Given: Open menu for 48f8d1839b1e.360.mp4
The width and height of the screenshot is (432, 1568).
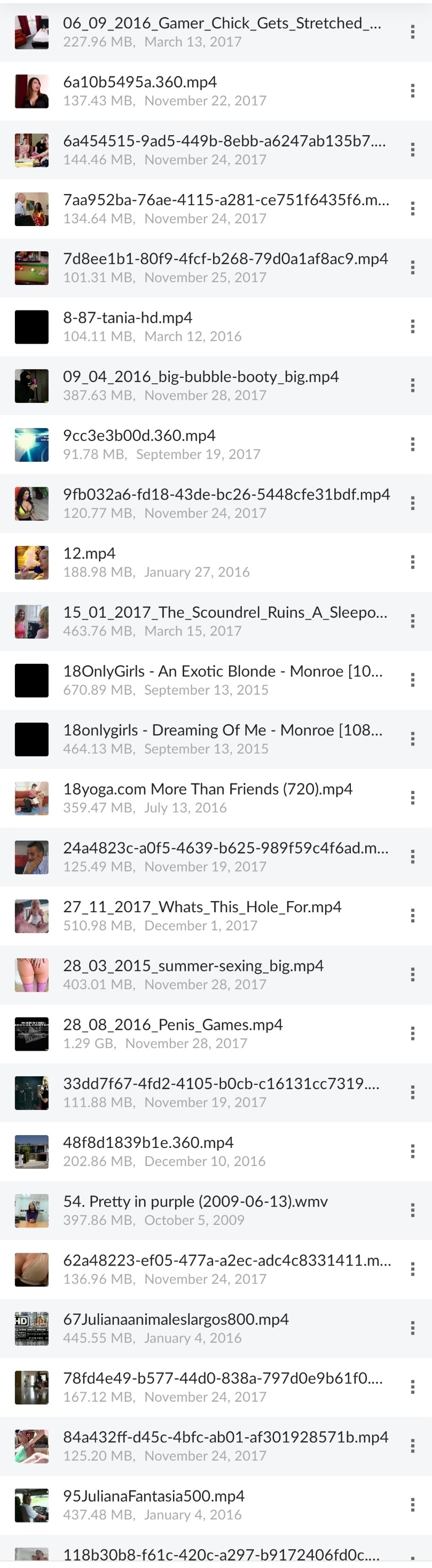Looking at the screenshot, I should (x=413, y=1151).
